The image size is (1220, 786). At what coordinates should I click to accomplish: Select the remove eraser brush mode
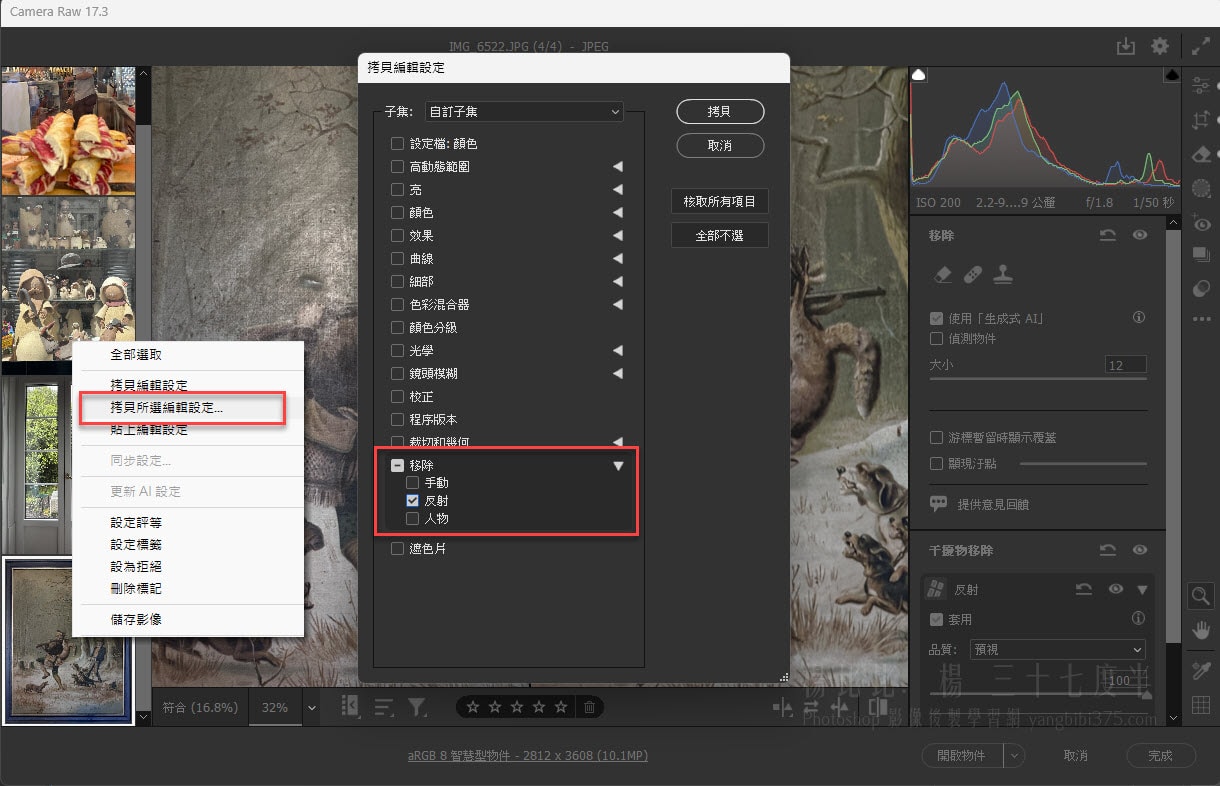coord(942,273)
